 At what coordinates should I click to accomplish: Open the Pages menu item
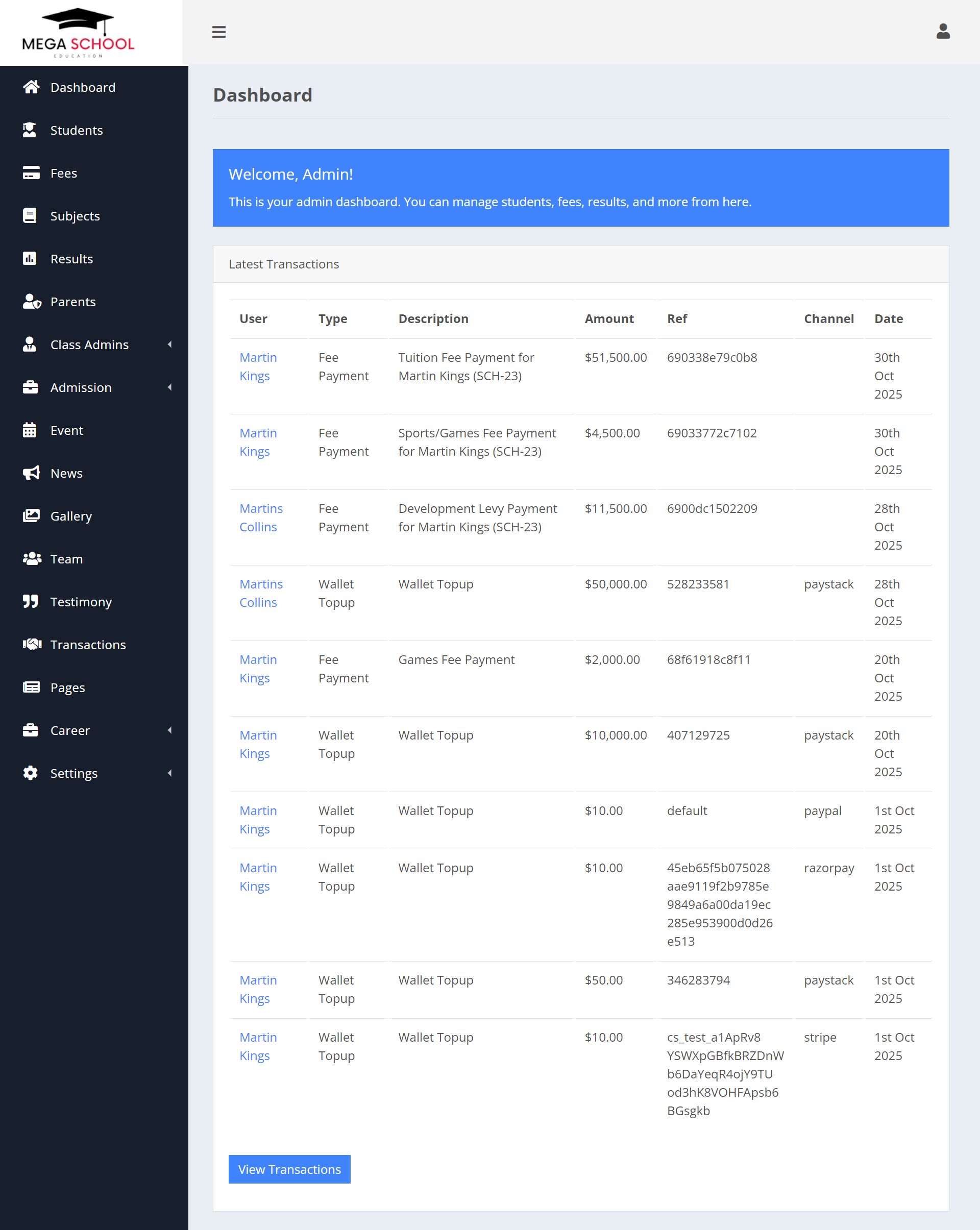67,687
